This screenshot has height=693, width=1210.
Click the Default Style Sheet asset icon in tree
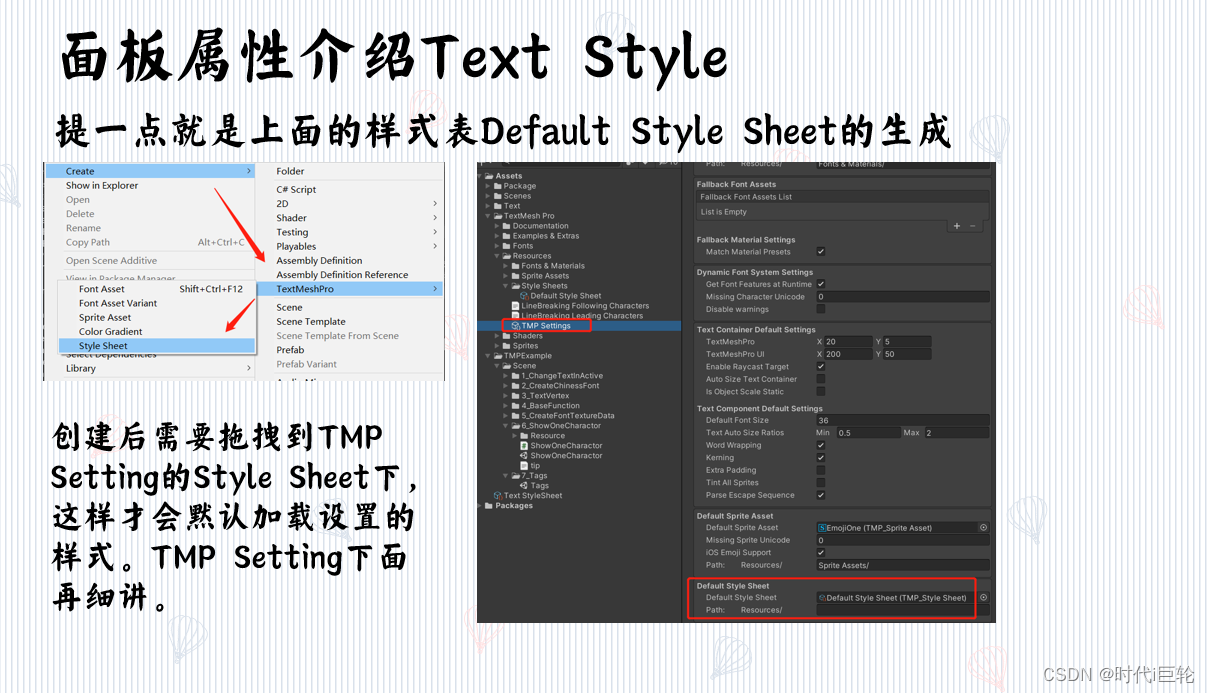(525, 296)
